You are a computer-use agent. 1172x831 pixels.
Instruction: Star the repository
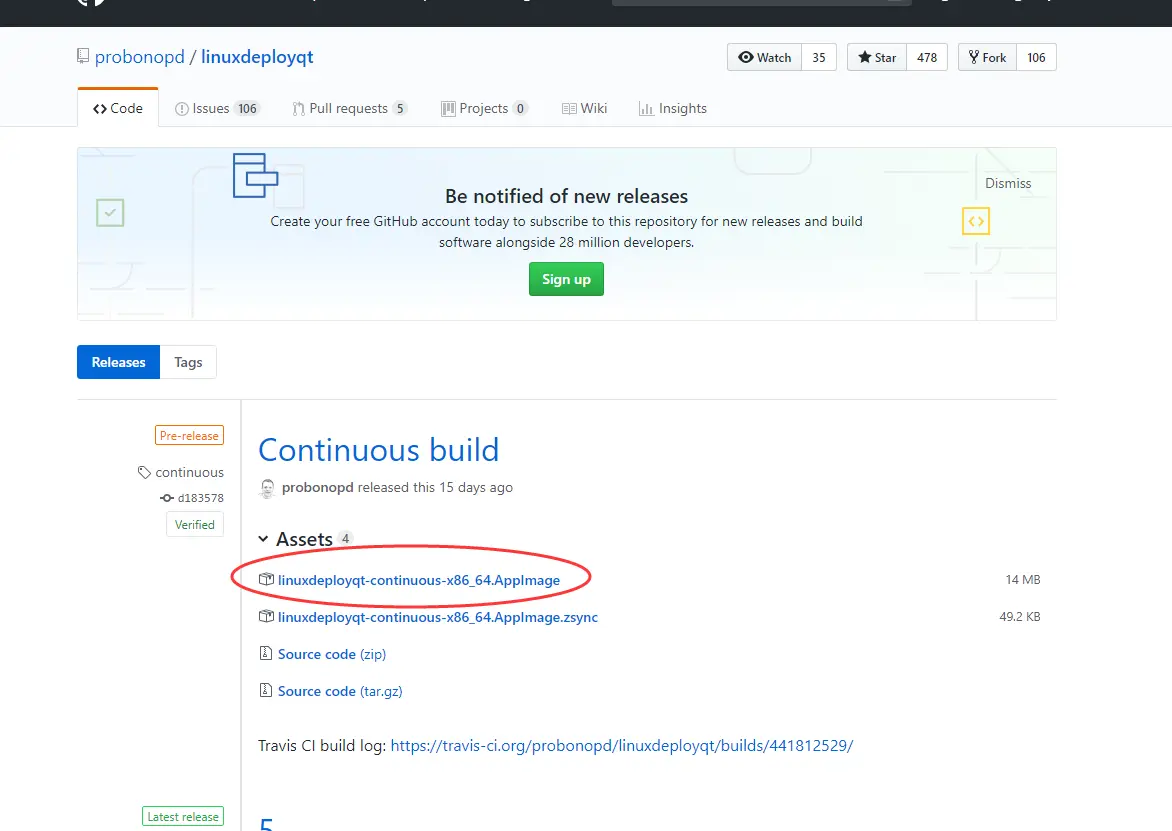(x=877, y=58)
